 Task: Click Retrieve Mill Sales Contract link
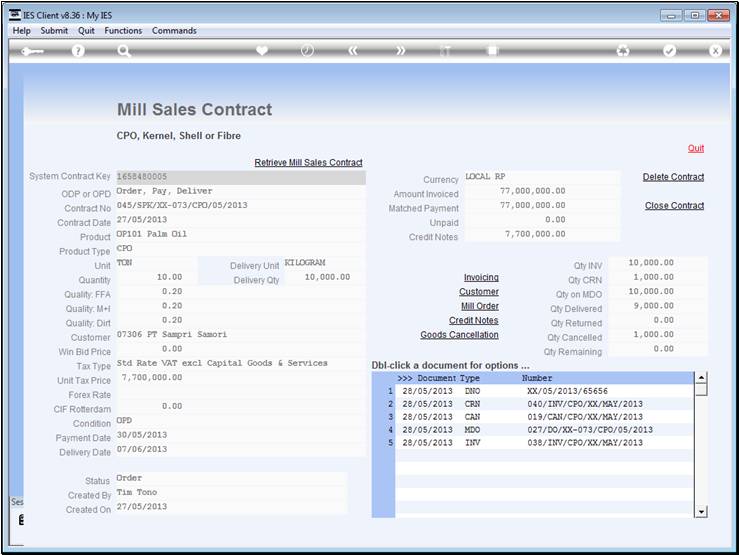(x=308, y=163)
